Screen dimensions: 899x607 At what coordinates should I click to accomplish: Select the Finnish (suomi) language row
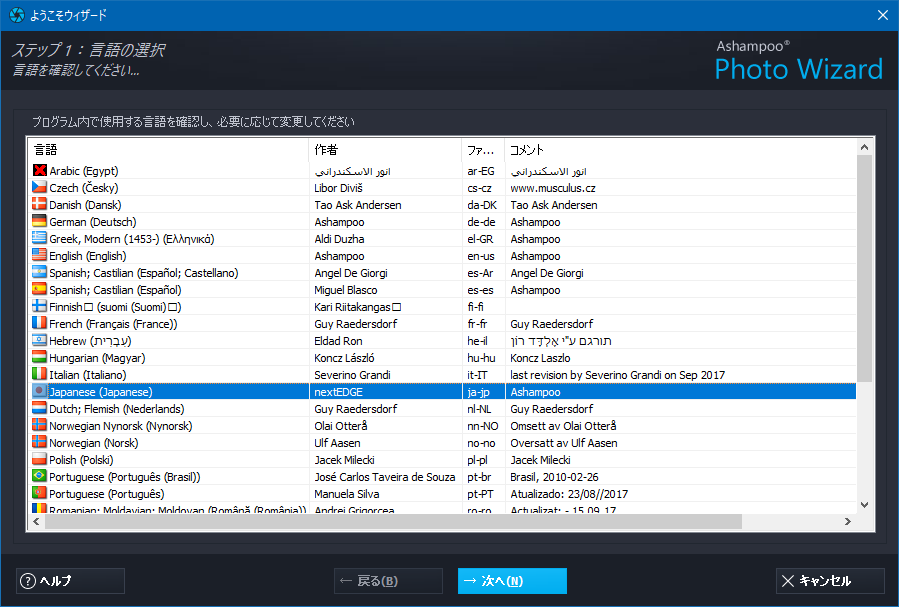(442, 307)
